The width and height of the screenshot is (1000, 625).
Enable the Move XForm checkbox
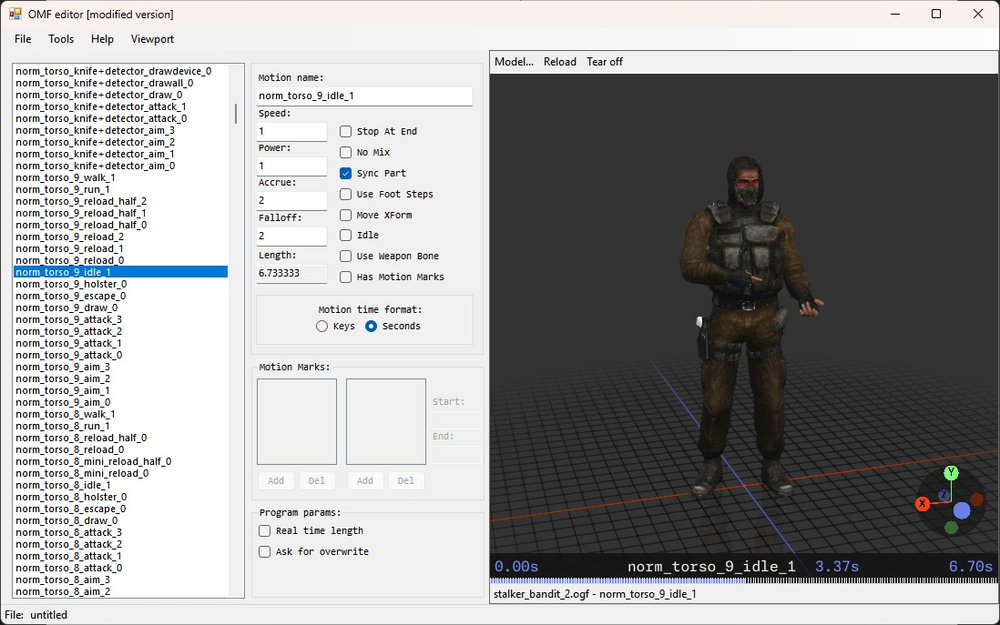(x=346, y=215)
